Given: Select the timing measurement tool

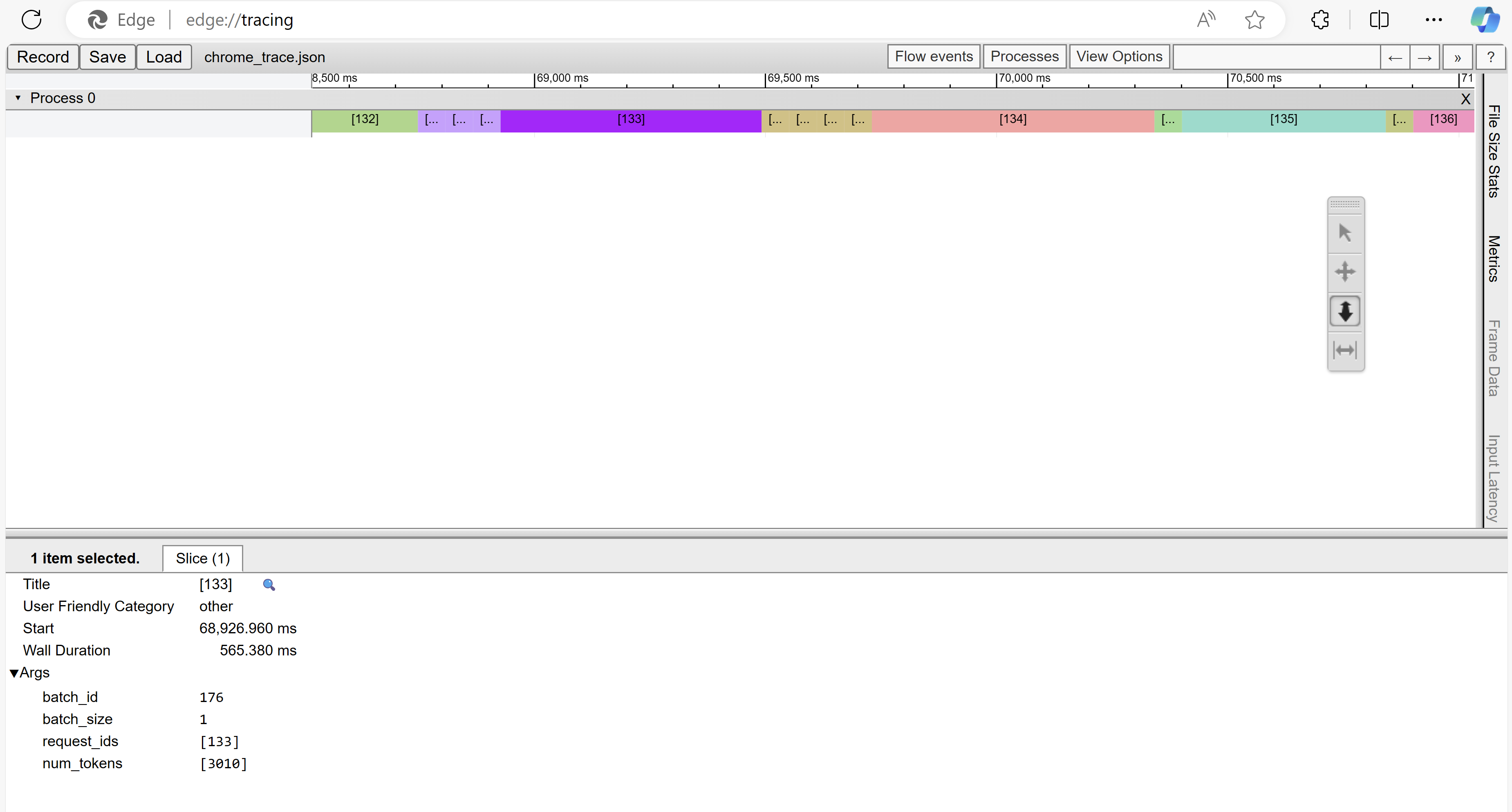Looking at the screenshot, I should 1345,350.
